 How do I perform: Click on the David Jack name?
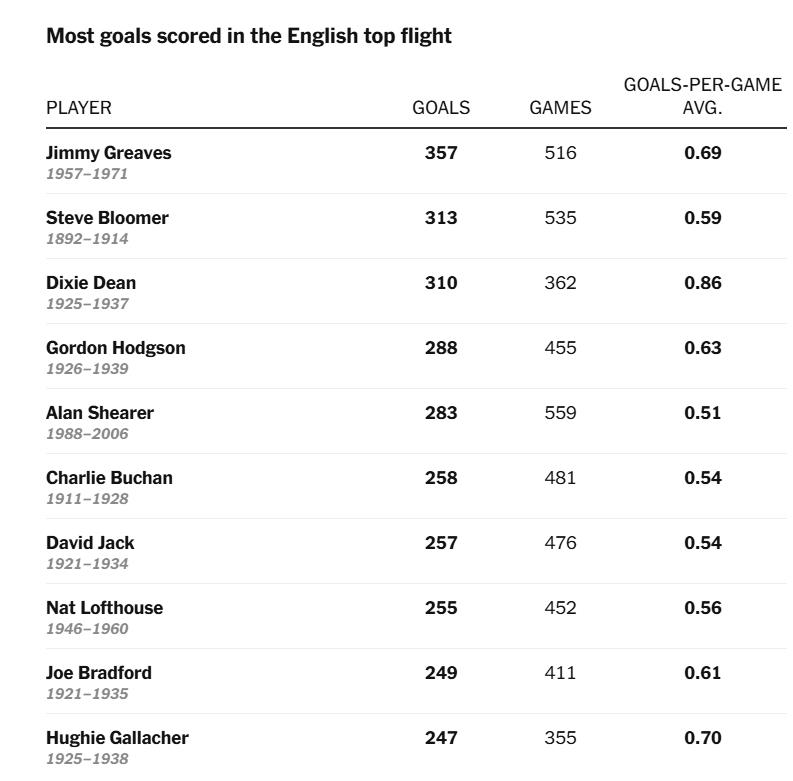[x=90, y=543]
